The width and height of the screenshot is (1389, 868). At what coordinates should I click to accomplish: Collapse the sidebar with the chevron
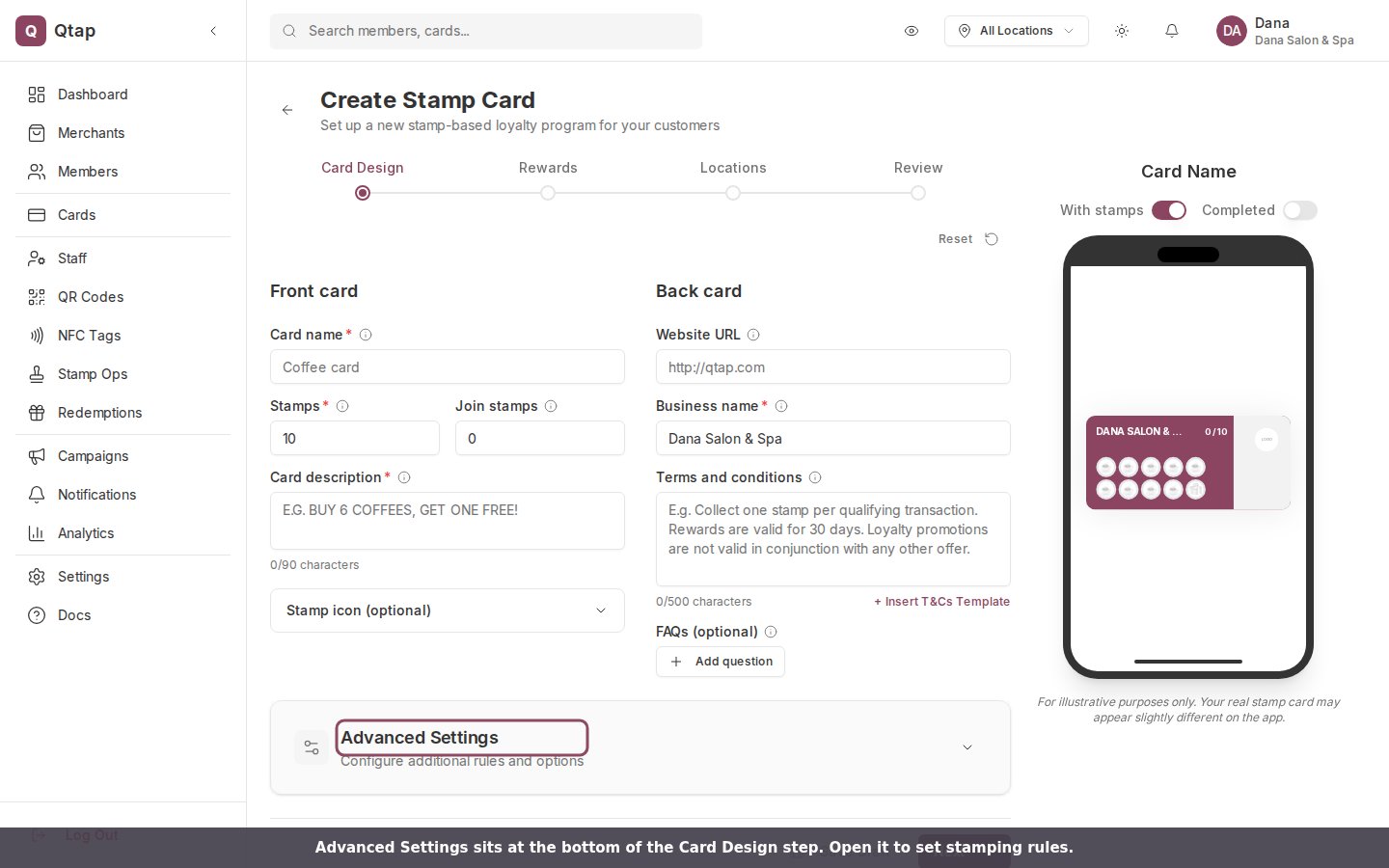coord(213,31)
